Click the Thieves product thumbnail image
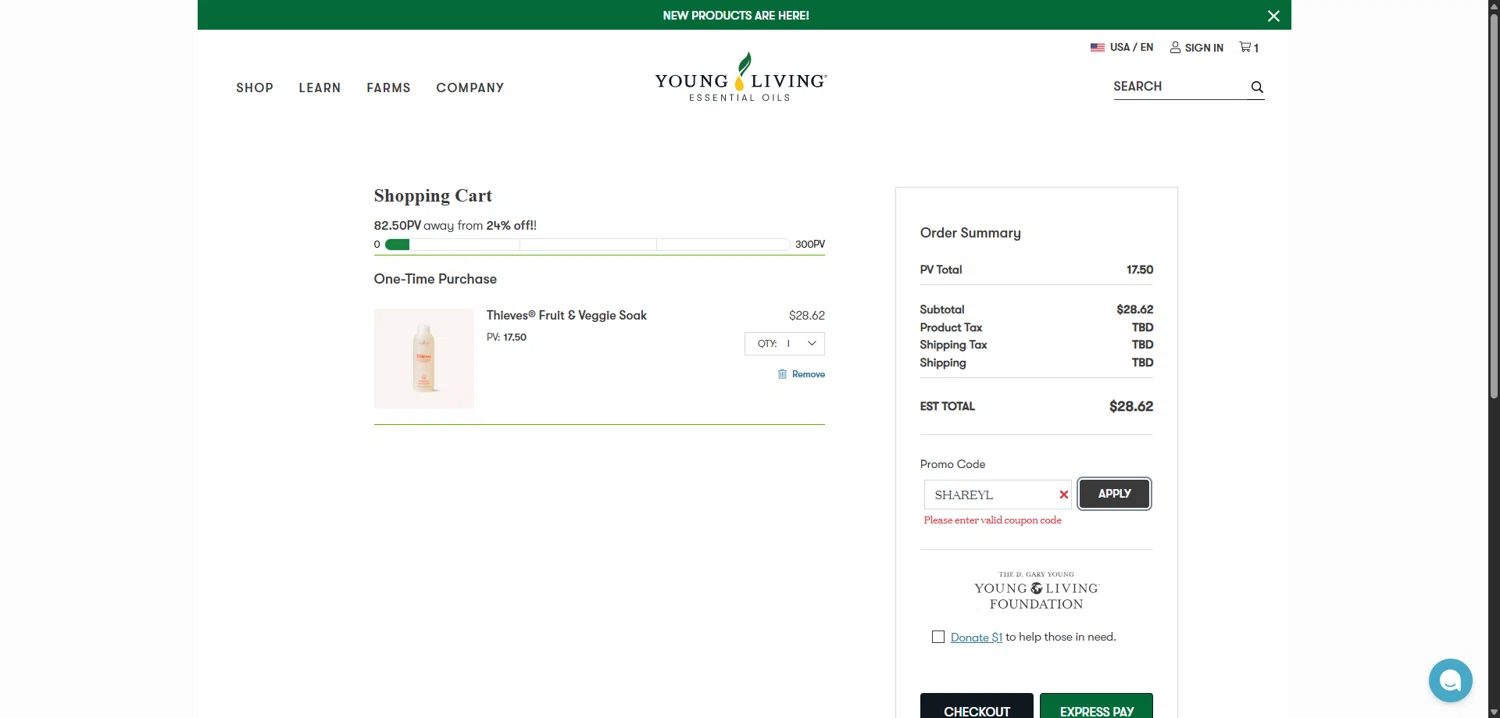1500x718 pixels. [424, 358]
